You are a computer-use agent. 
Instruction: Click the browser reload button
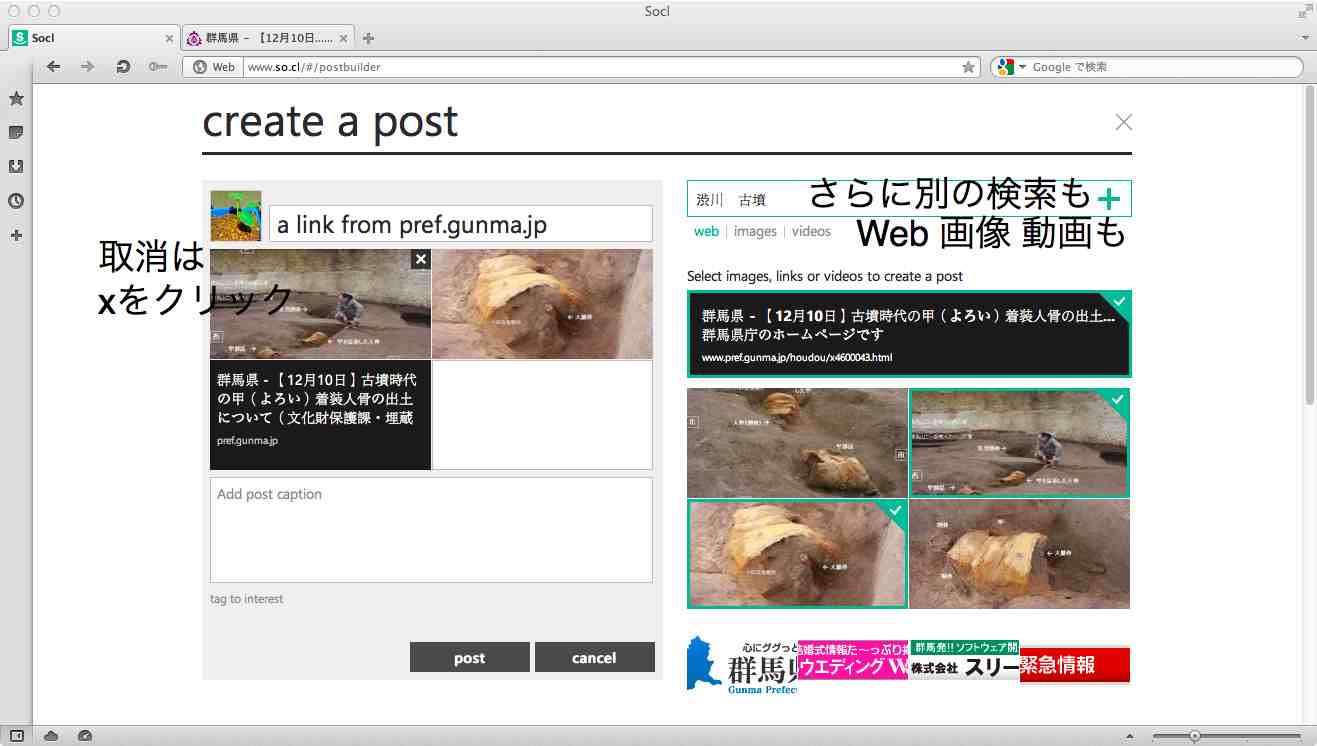coord(123,67)
